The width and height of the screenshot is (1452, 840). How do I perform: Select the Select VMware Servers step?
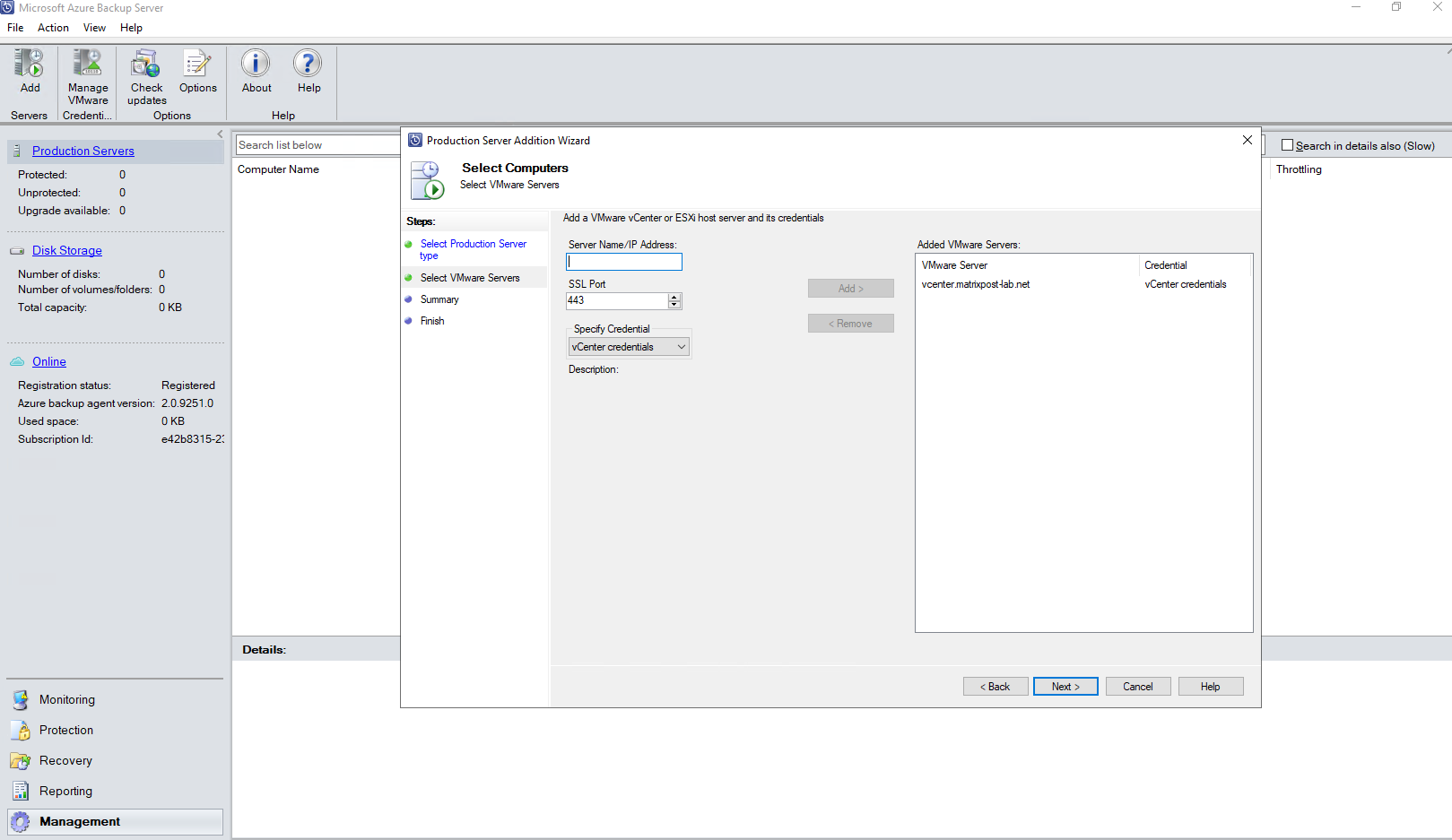[x=470, y=278]
